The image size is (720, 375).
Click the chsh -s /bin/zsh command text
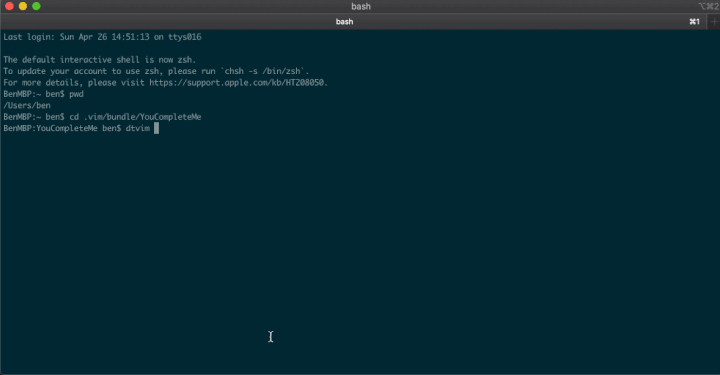[x=263, y=71]
